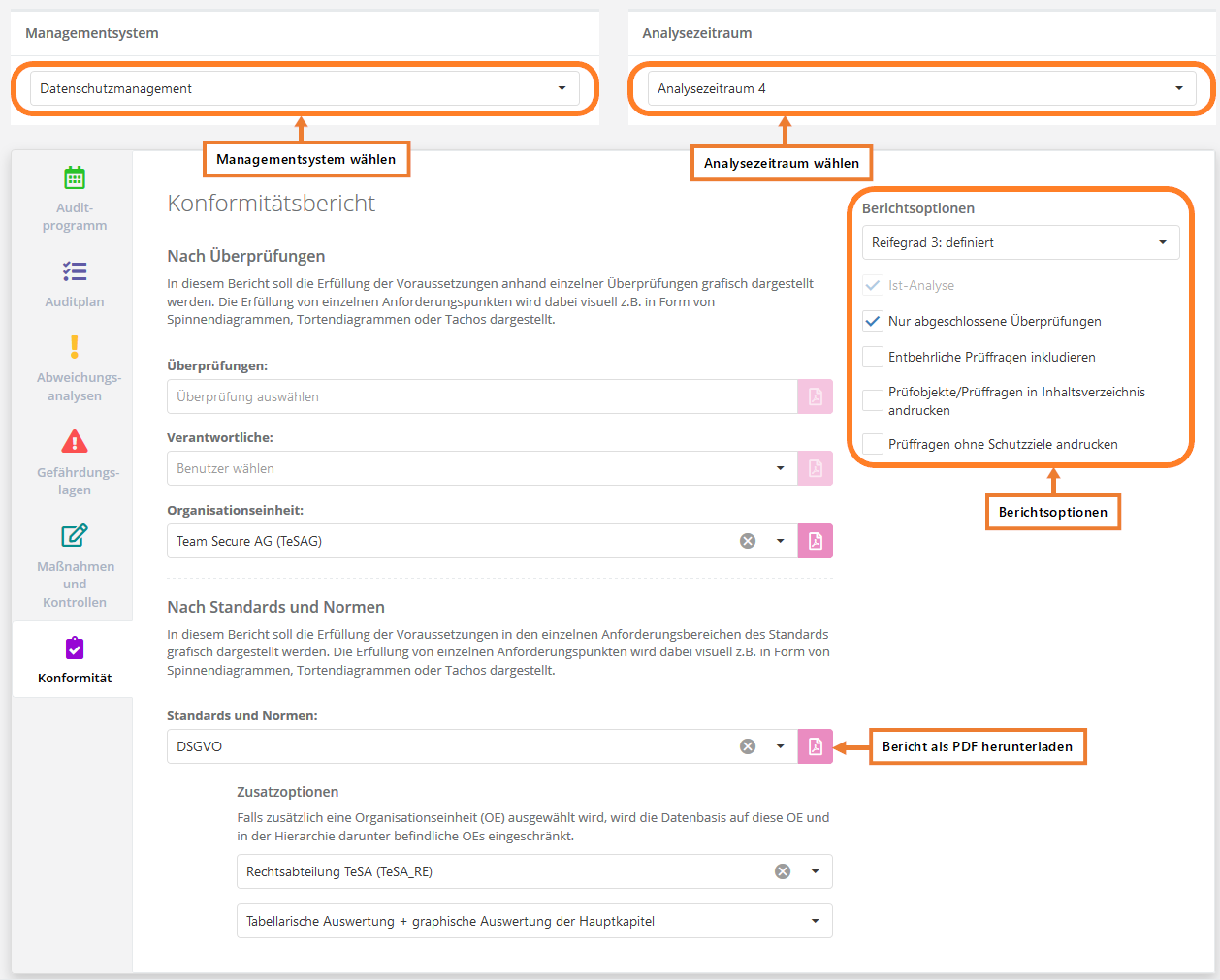
Task: Open Maßnahmen und Kontrollen edit icon
Action: click(x=75, y=535)
